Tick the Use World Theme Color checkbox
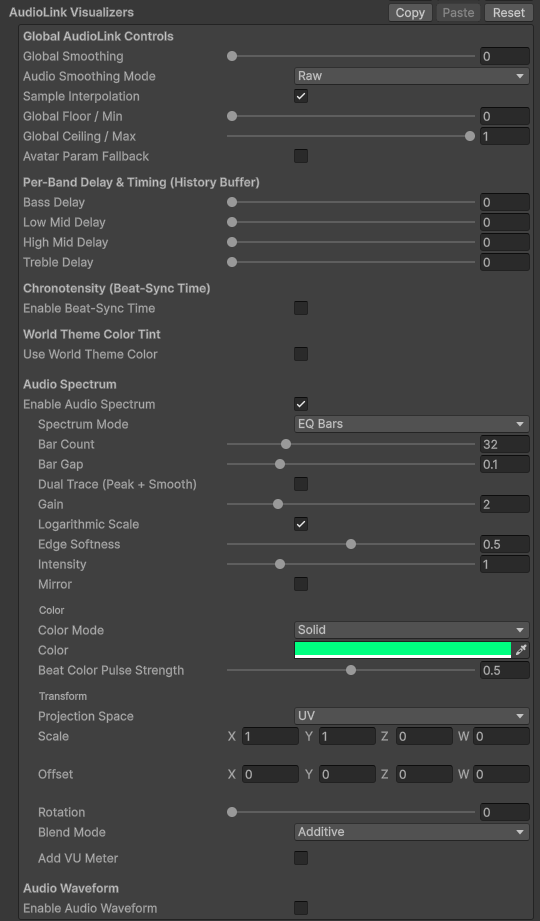The height and width of the screenshot is (921, 540). tap(301, 354)
